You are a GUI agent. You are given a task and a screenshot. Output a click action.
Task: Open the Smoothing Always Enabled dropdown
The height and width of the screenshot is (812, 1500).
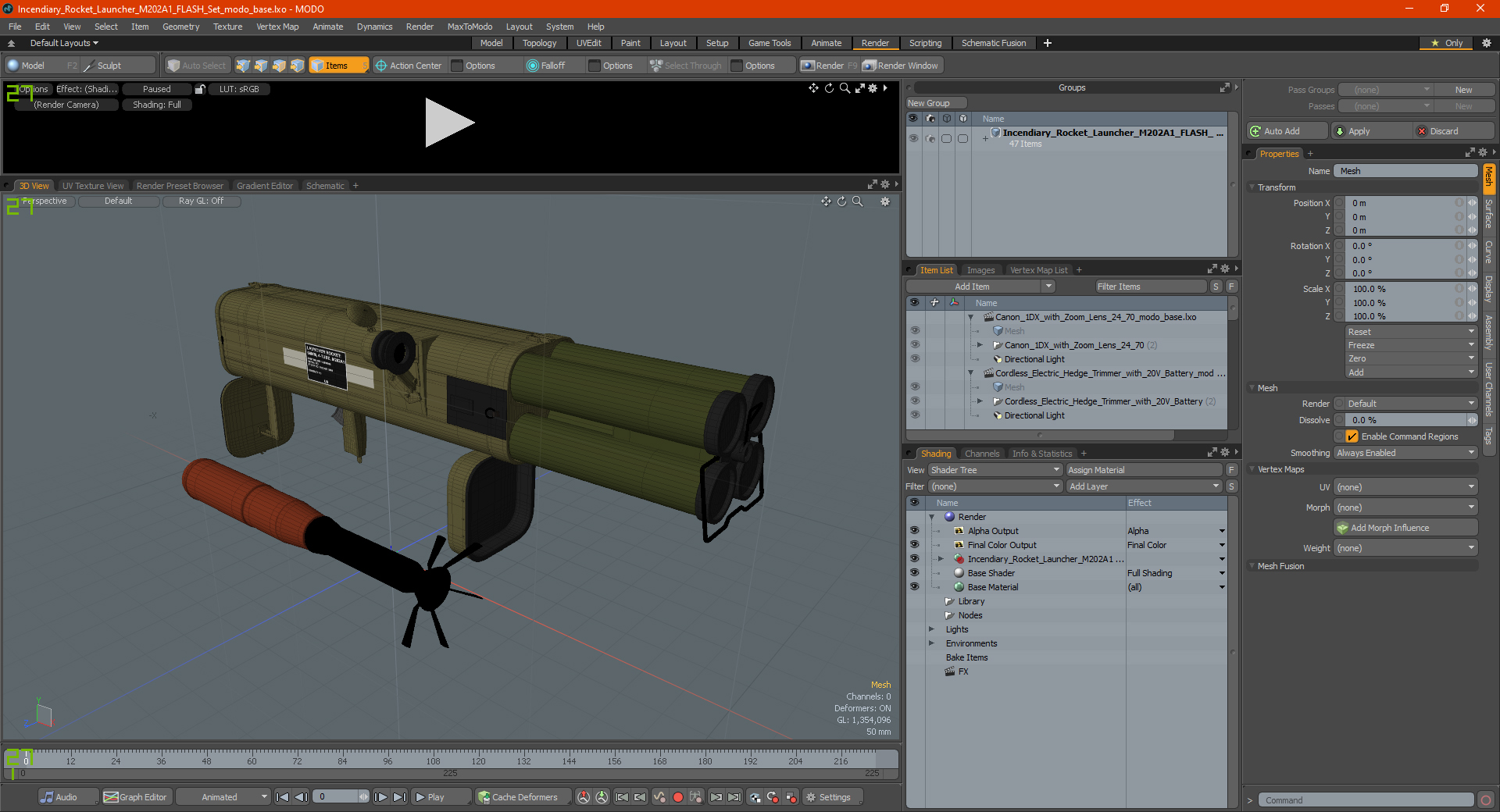click(1405, 453)
